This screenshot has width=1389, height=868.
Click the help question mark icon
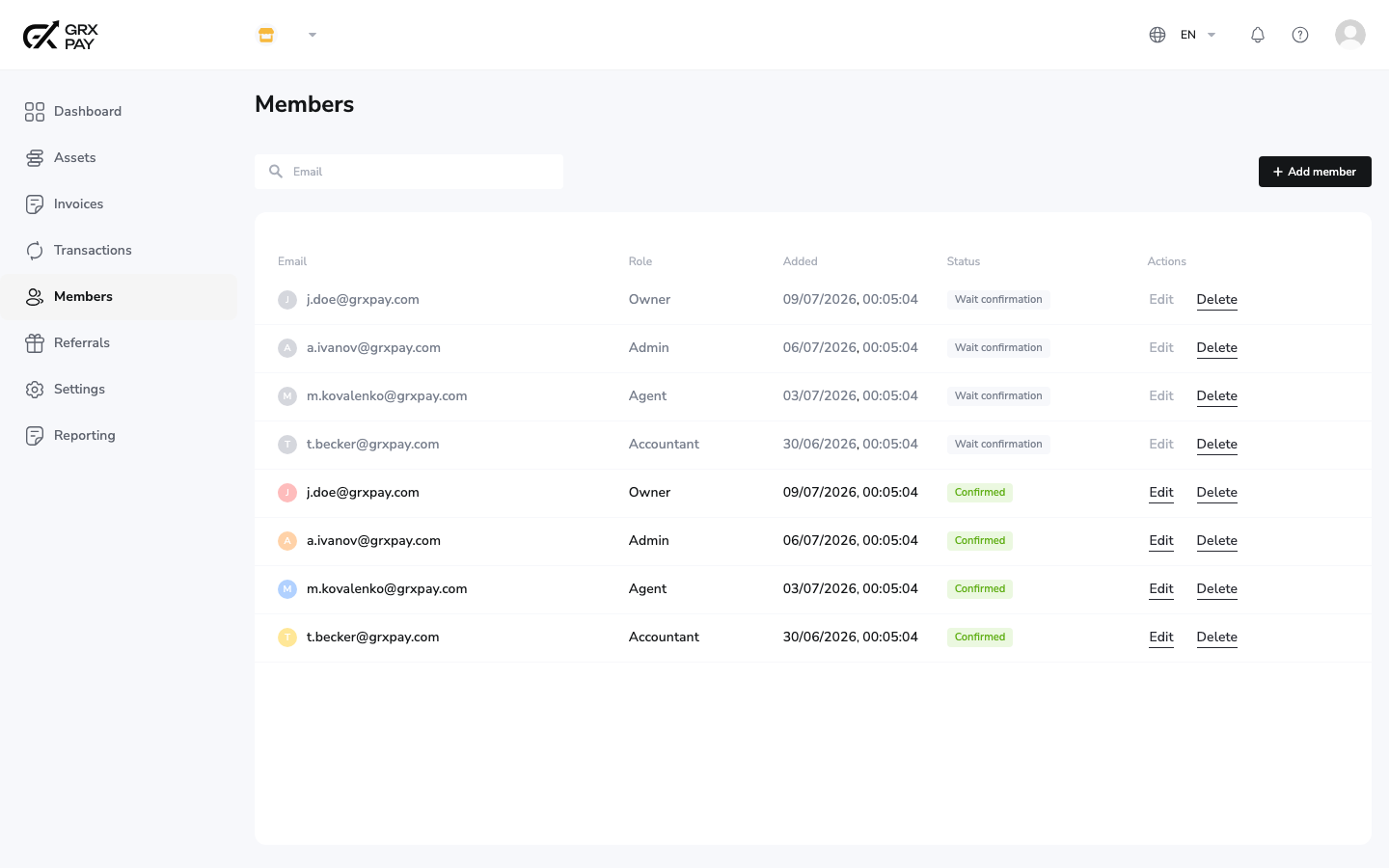(x=1300, y=35)
